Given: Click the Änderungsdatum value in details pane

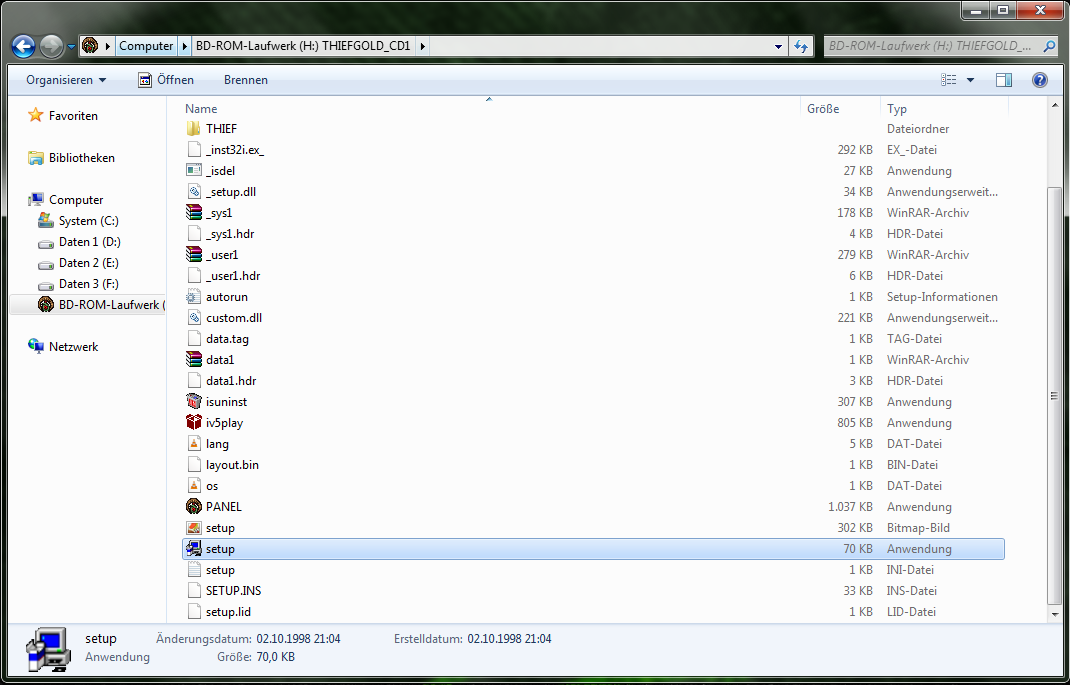Looking at the screenshot, I should (298, 639).
